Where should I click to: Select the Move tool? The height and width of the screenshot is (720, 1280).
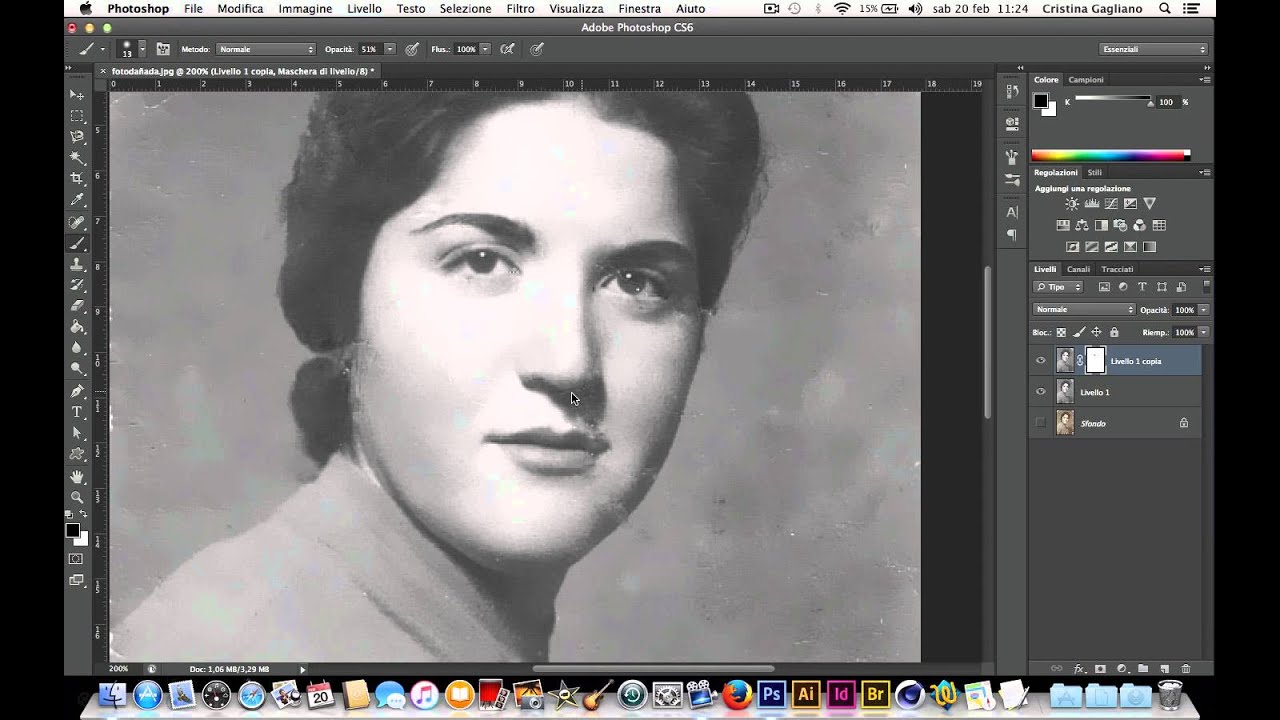pyautogui.click(x=77, y=94)
